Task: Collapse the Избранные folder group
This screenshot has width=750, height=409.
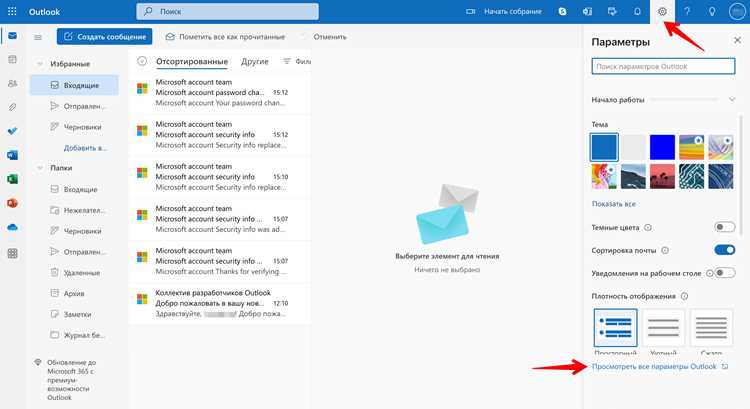Action: click(40, 64)
